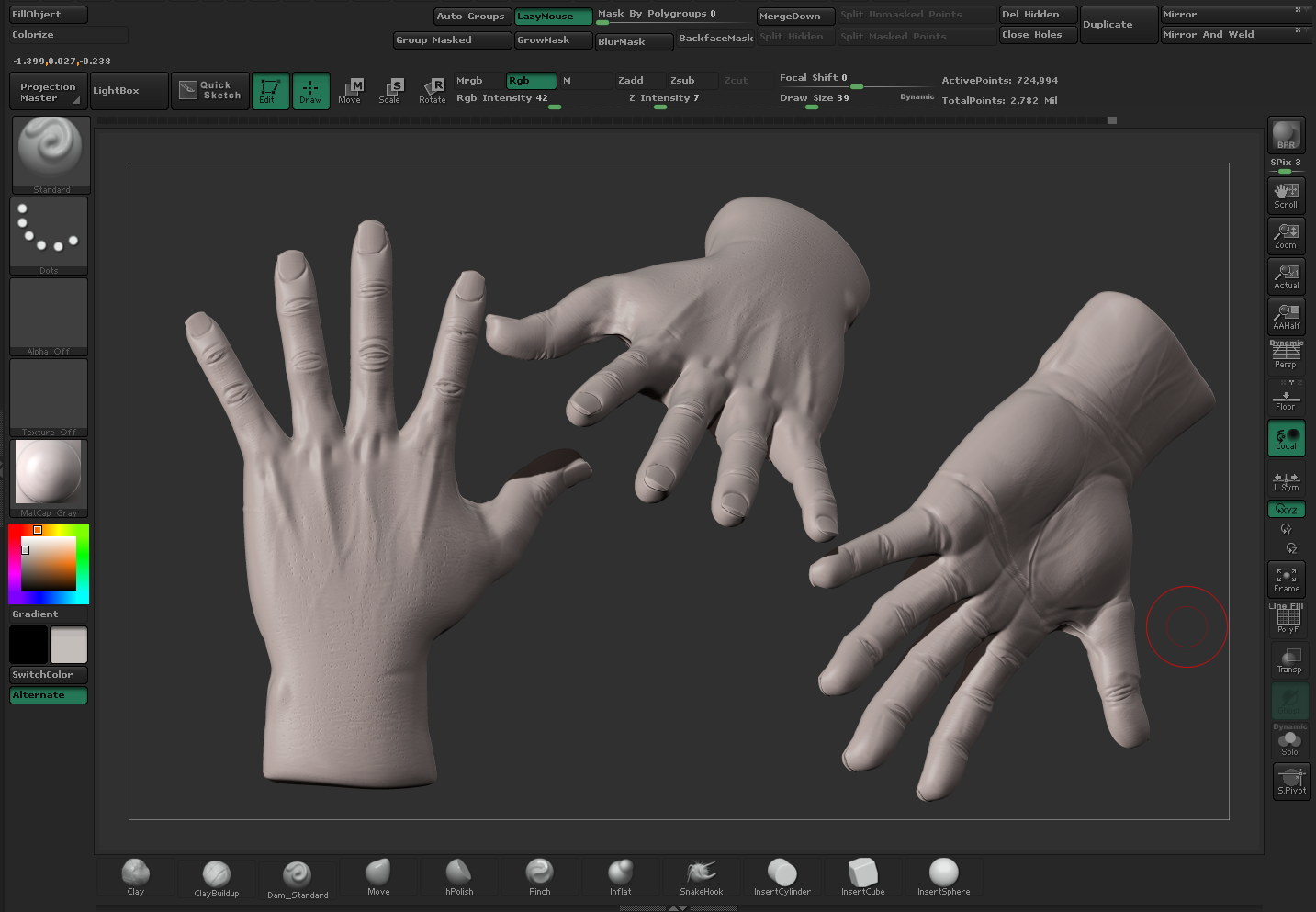Open the MatCap Gray material picker
This screenshot has width=1316, height=912.
click(49, 476)
